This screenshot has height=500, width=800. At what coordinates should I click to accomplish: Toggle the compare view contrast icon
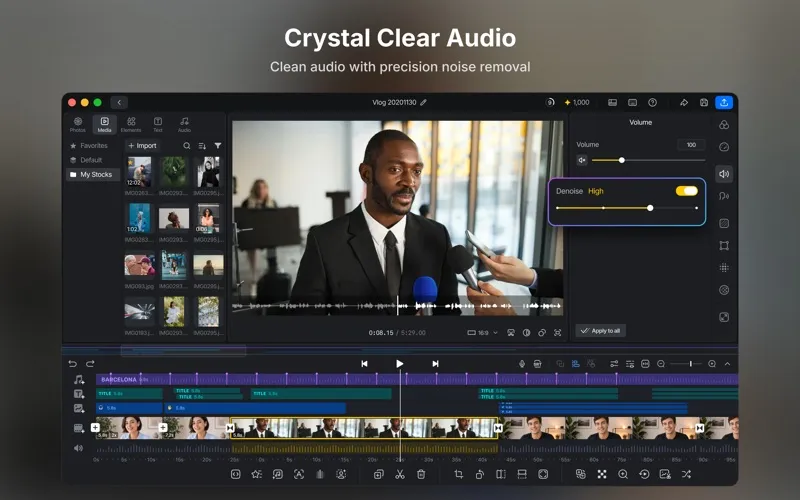(527, 333)
